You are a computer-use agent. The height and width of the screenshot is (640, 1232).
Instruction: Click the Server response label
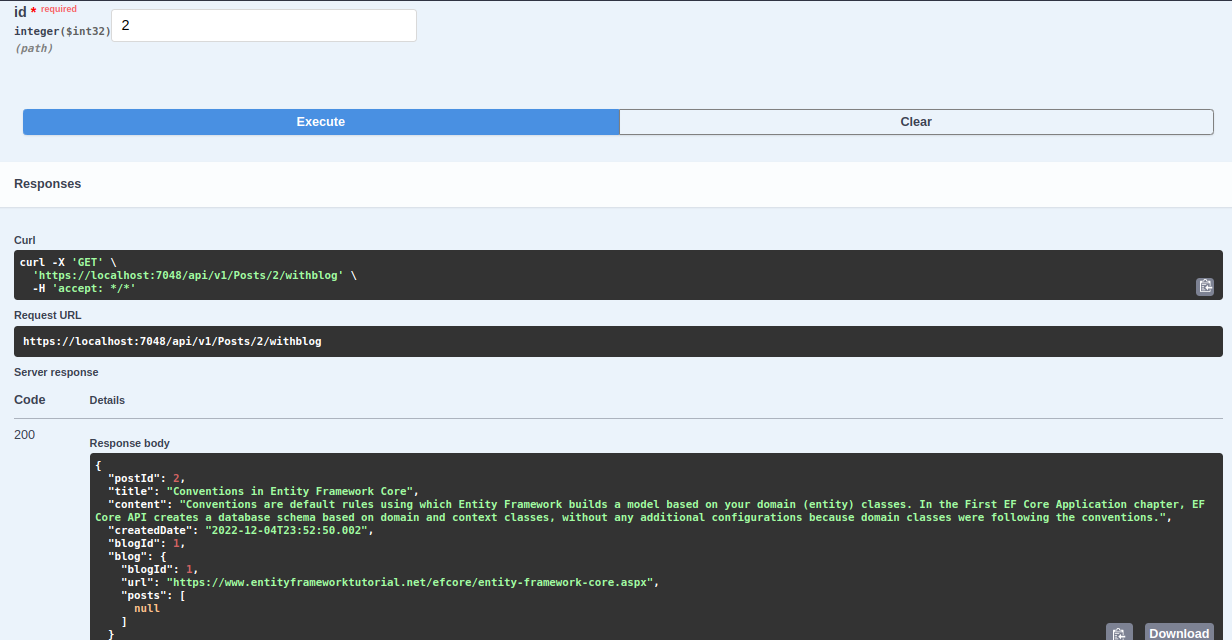click(x=56, y=372)
